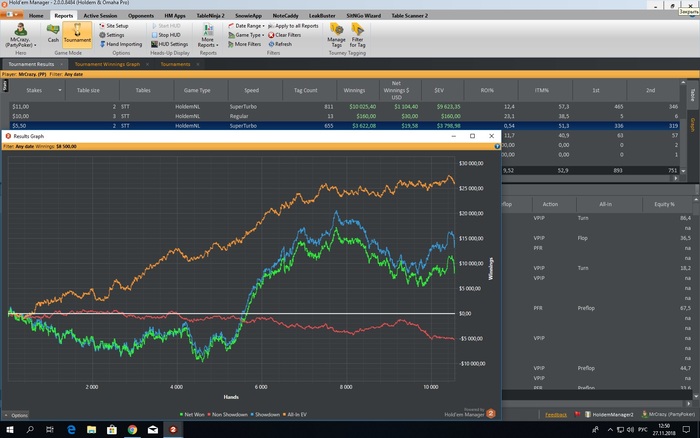The width and height of the screenshot is (700, 438).
Task: Open the Home ribbon tab
Action: [36, 16]
